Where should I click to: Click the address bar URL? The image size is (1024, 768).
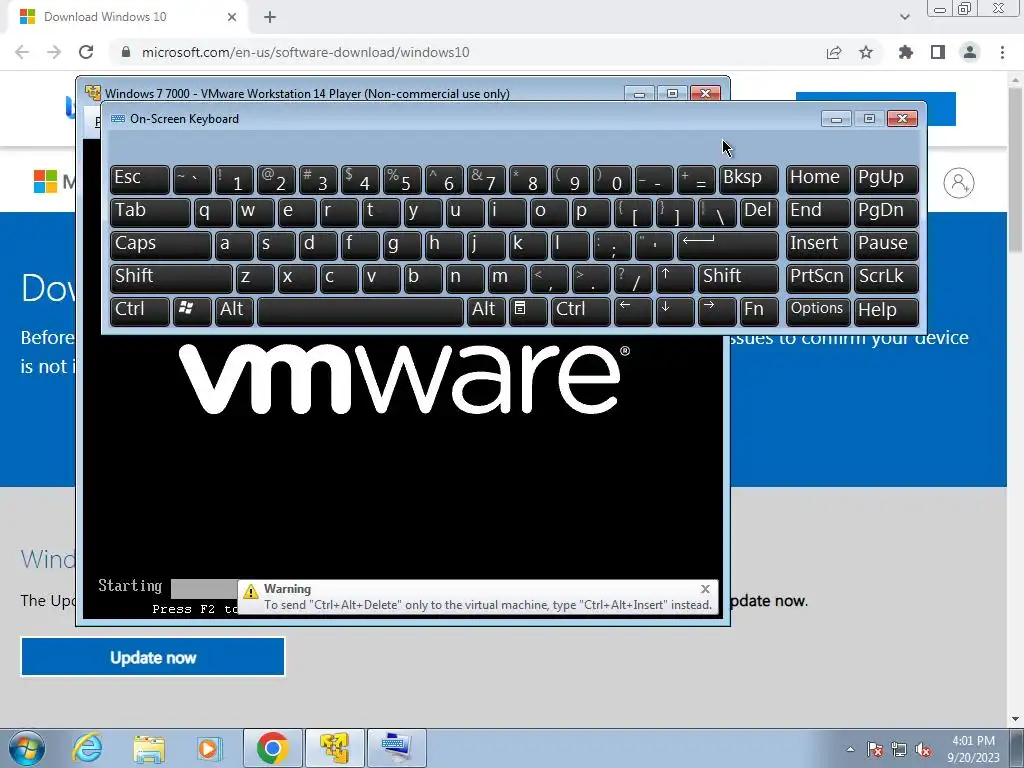coord(306,52)
